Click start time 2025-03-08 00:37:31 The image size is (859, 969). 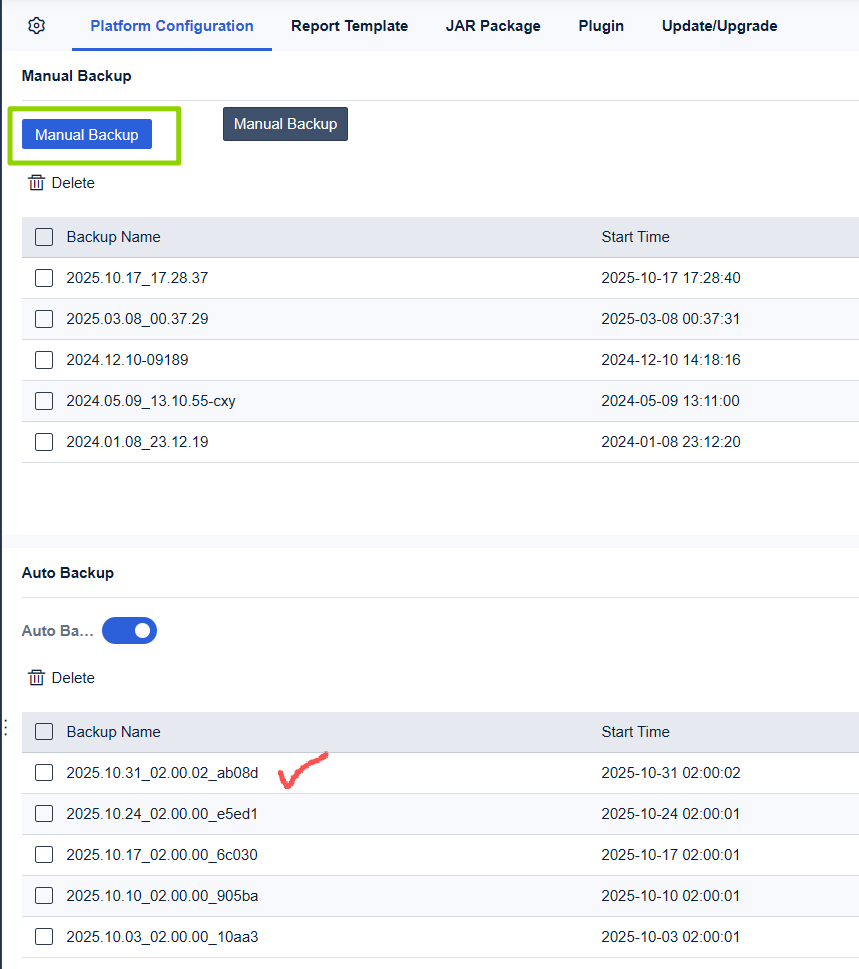671,319
